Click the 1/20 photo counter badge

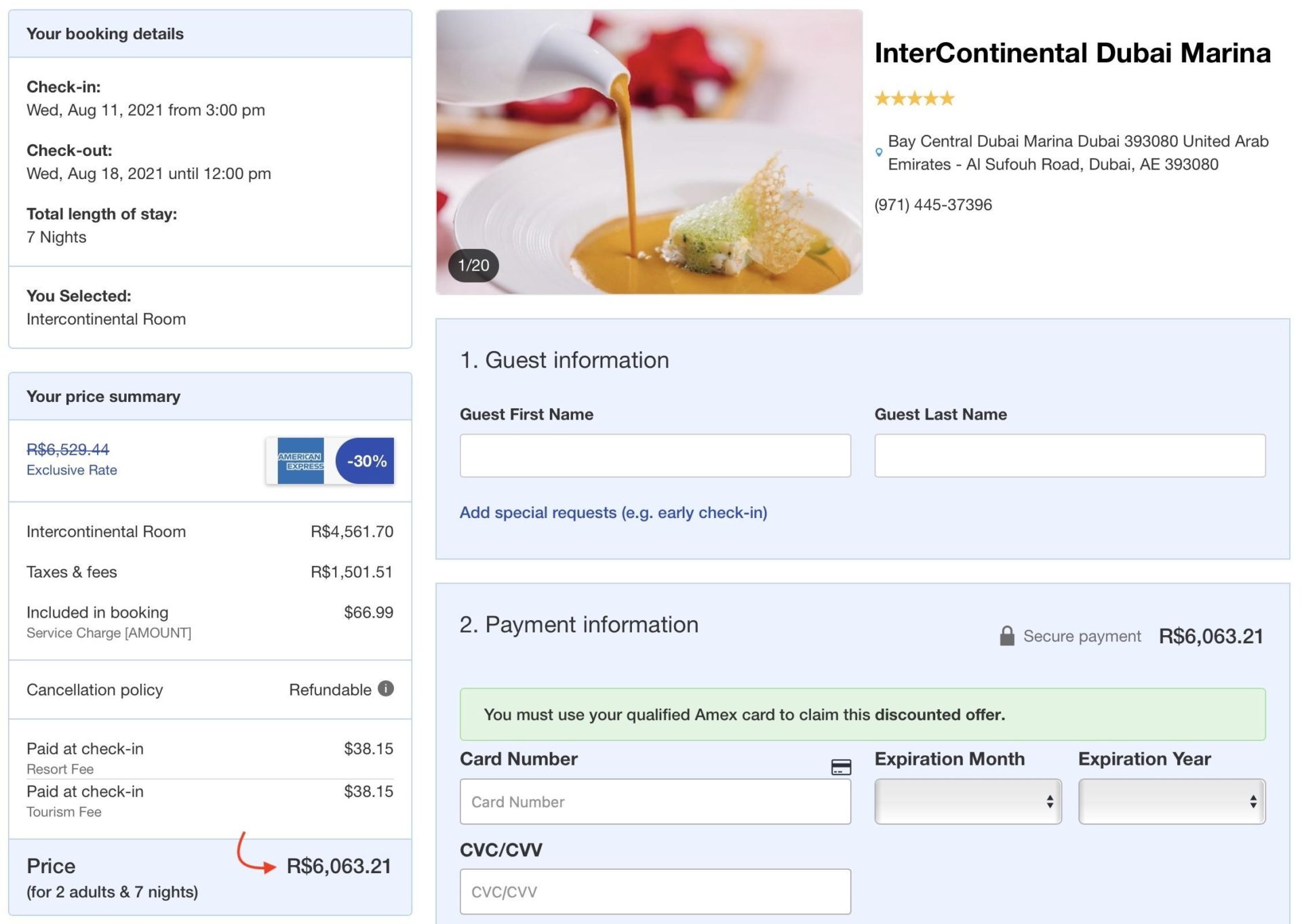click(473, 265)
